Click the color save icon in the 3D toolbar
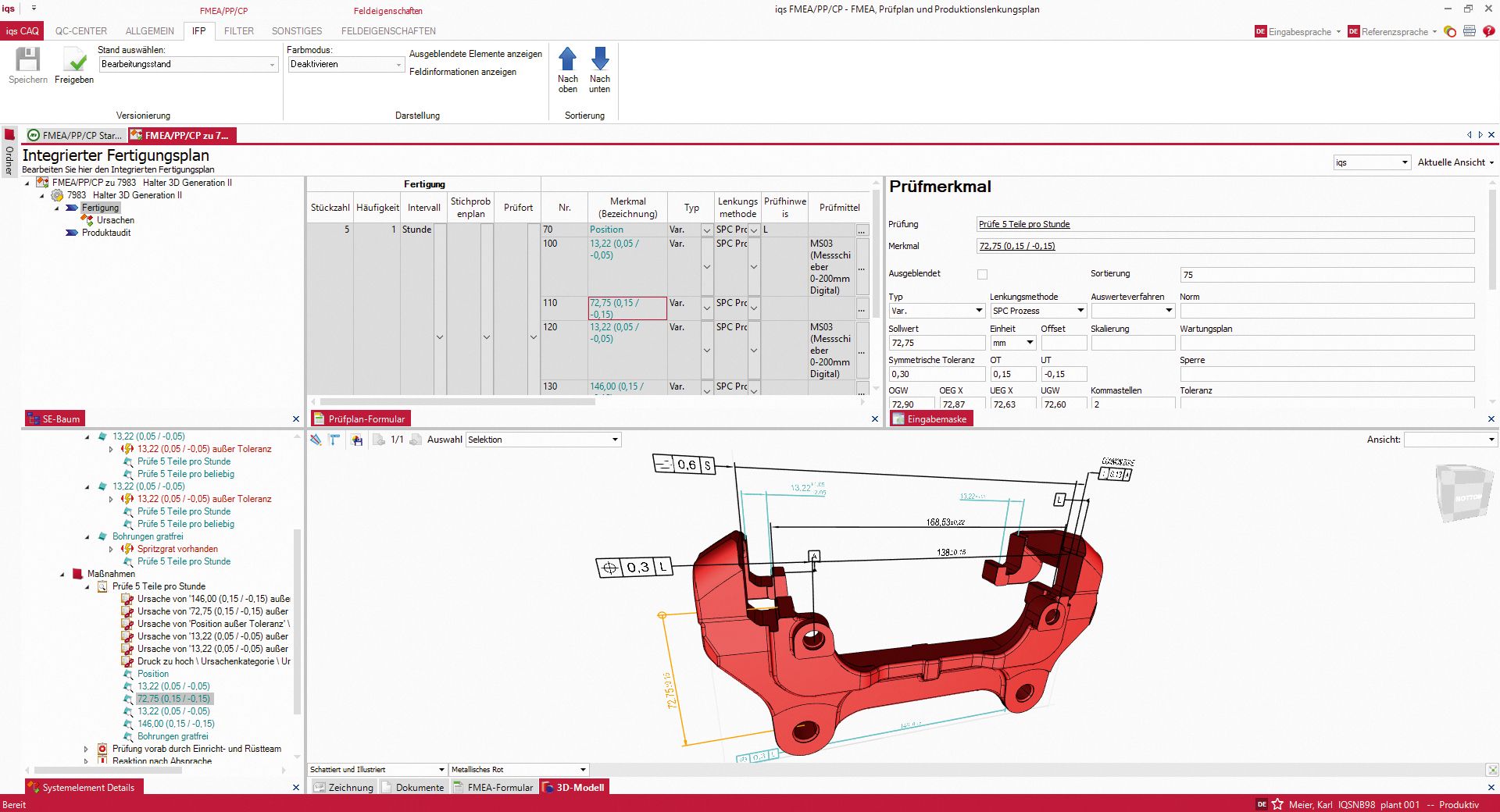The width and height of the screenshot is (1500, 812). pyautogui.click(x=358, y=440)
